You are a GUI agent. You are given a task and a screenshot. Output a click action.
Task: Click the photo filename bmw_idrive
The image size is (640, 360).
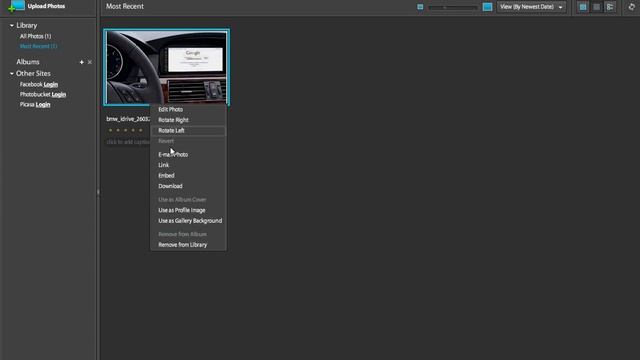tap(128, 119)
